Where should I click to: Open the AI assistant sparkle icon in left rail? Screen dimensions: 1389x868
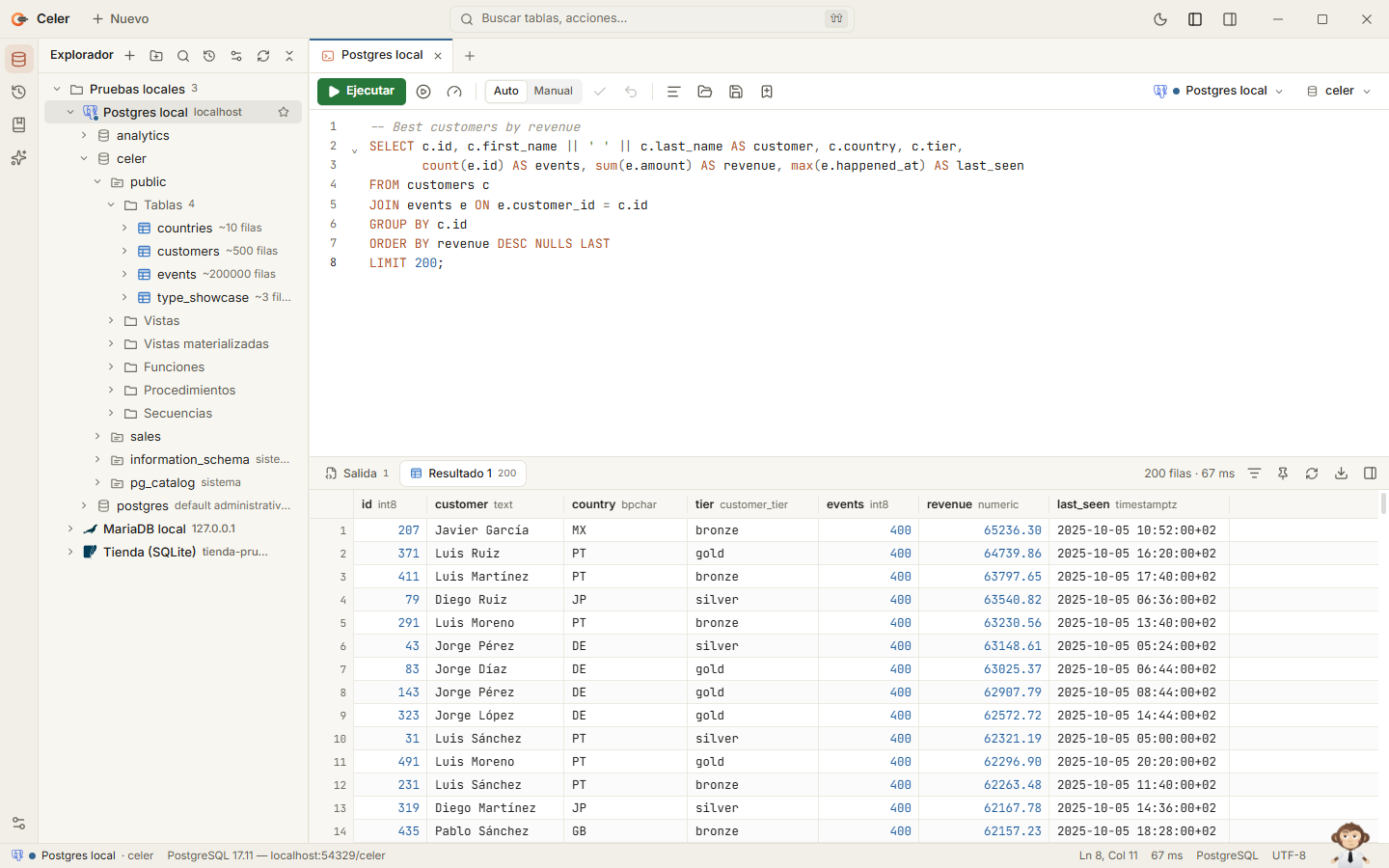tap(18, 157)
